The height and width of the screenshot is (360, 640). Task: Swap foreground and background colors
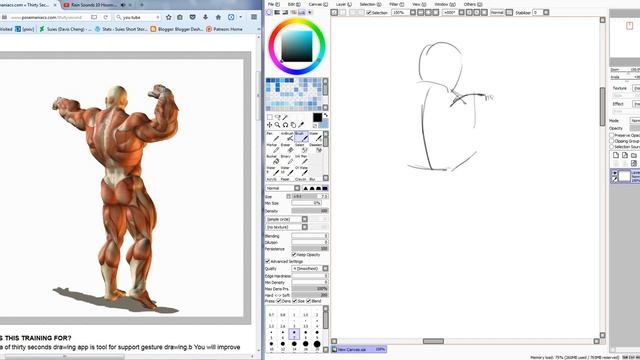coord(325,116)
